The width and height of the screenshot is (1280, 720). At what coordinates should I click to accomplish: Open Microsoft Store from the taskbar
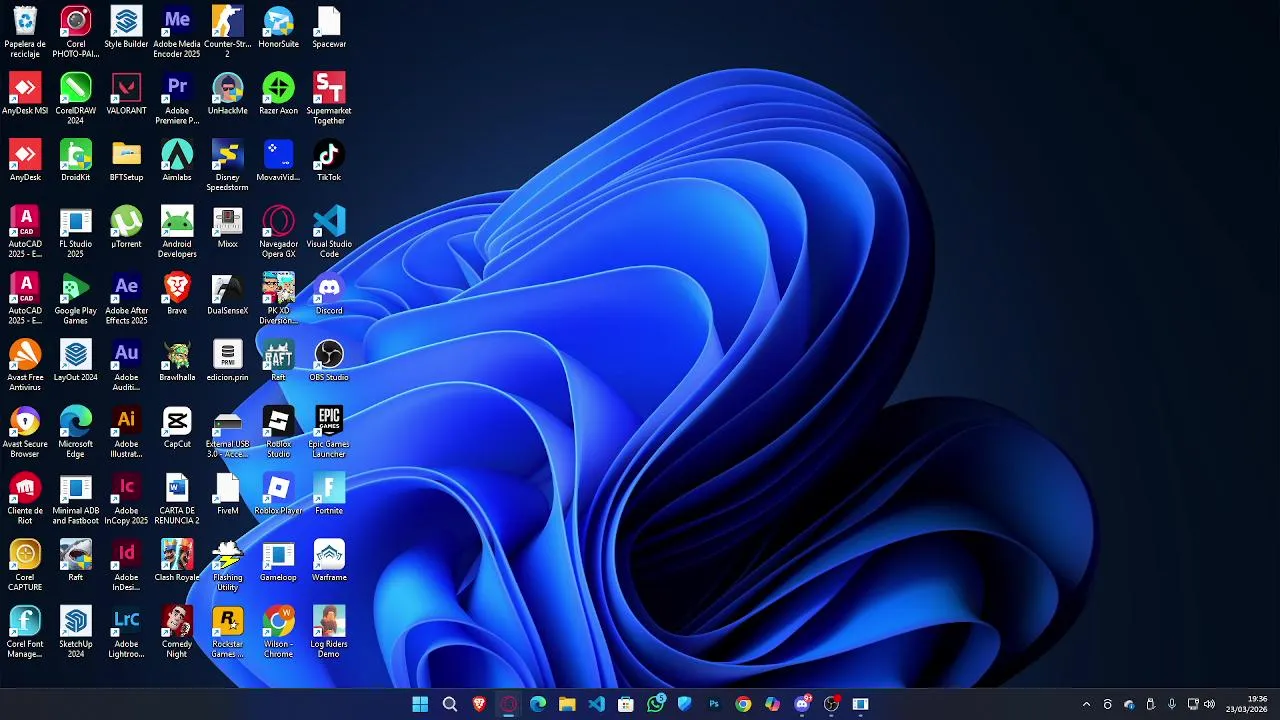point(626,704)
